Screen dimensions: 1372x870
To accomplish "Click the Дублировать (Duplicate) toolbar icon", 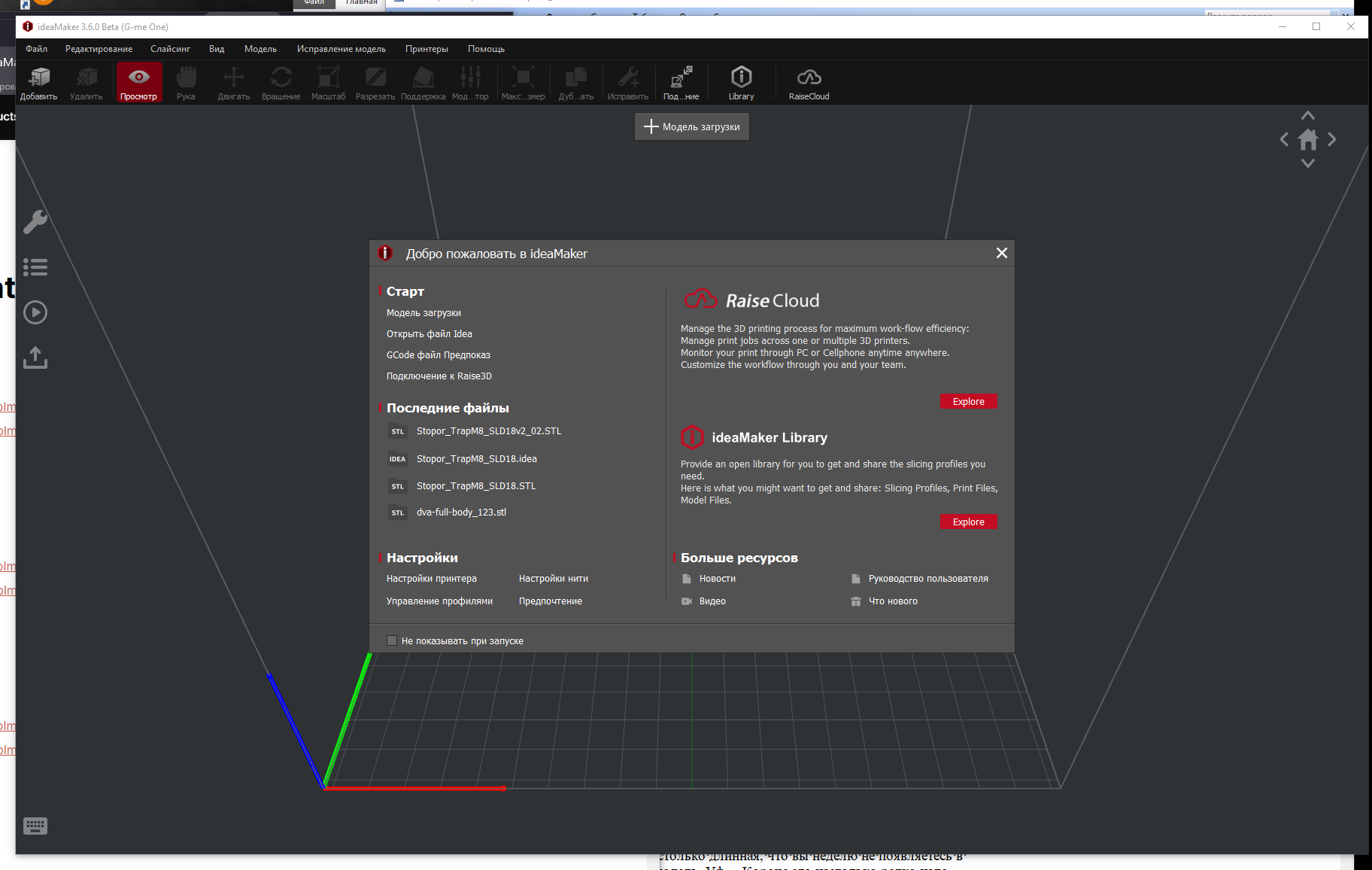I will click(576, 83).
